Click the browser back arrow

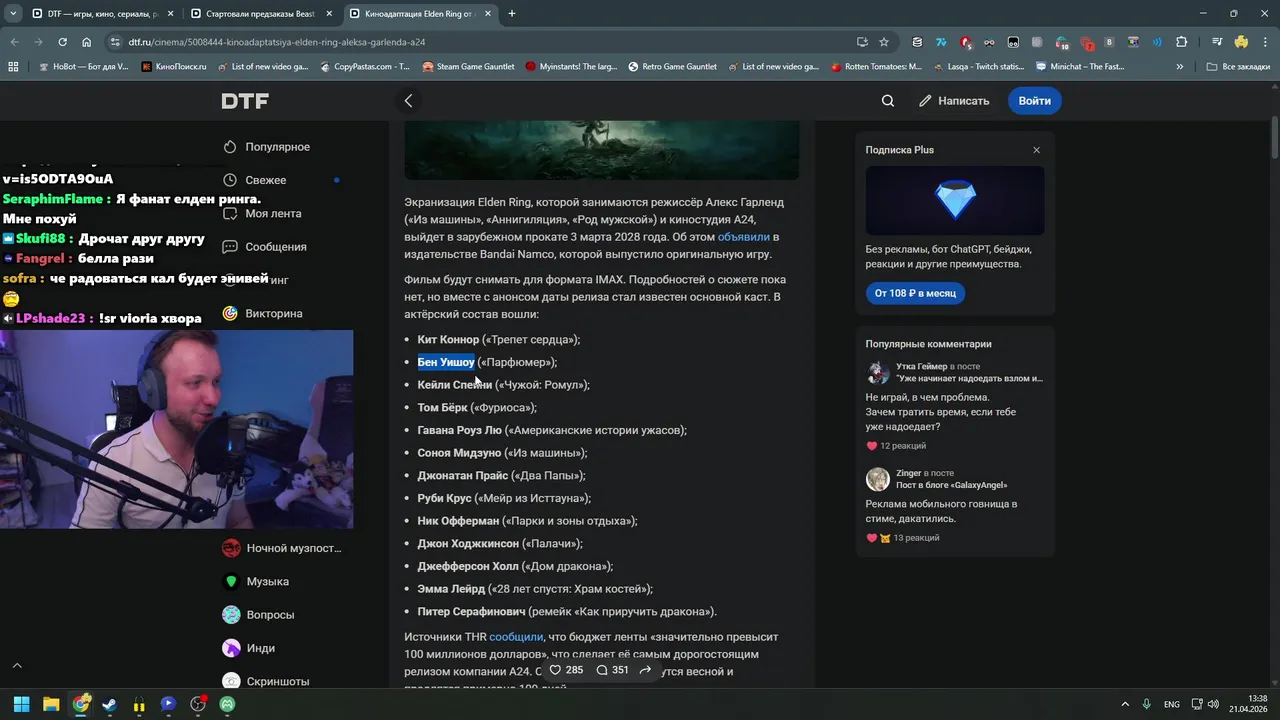click(13, 42)
